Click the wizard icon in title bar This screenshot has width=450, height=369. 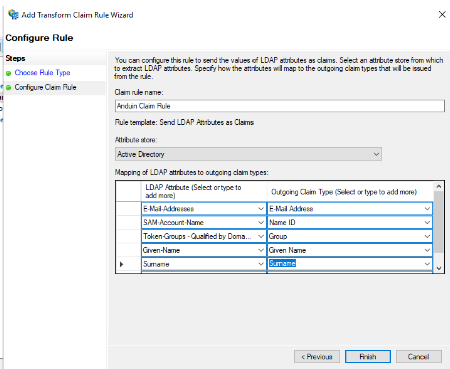point(13,15)
